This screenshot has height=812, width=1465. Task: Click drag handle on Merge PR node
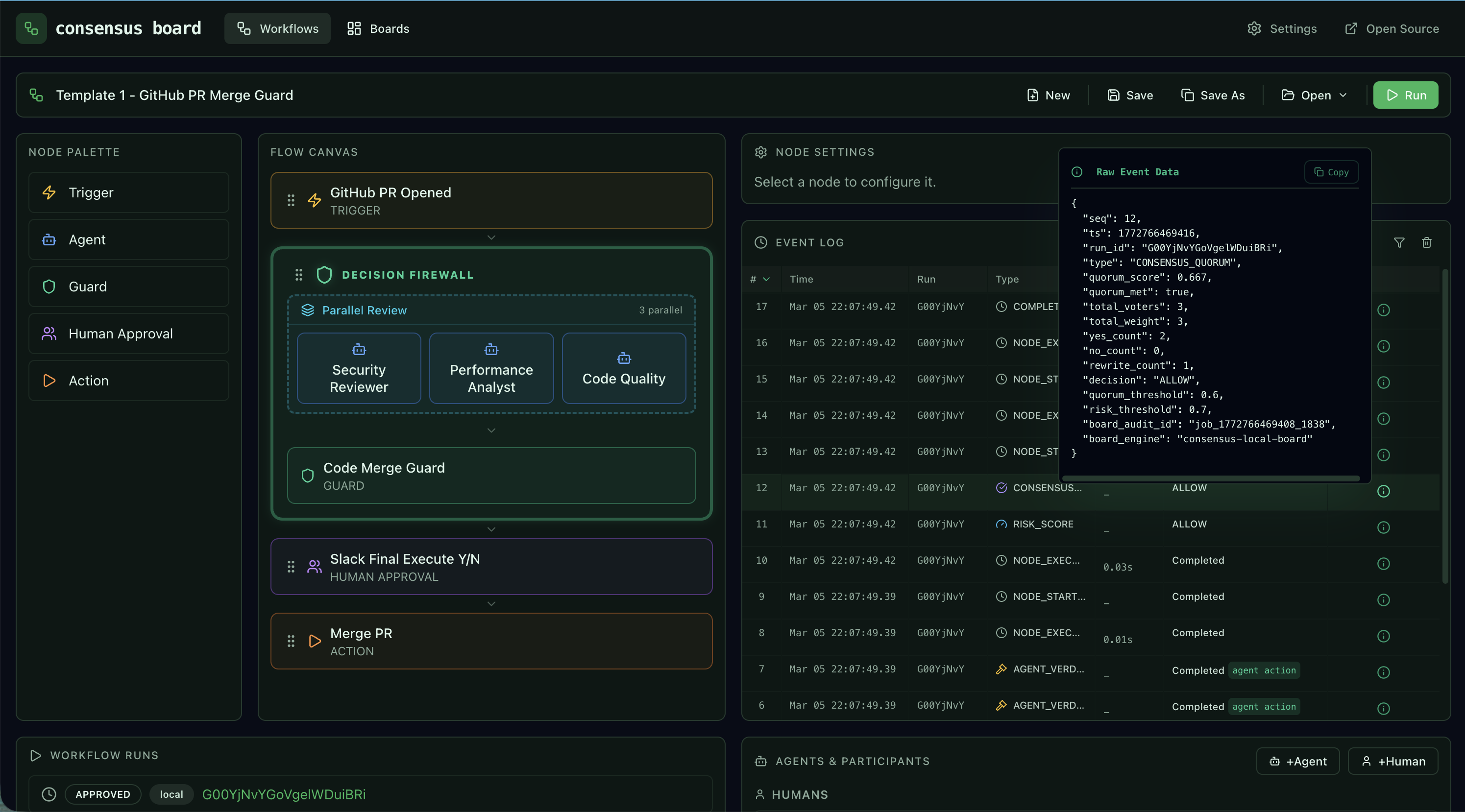[291, 641]
